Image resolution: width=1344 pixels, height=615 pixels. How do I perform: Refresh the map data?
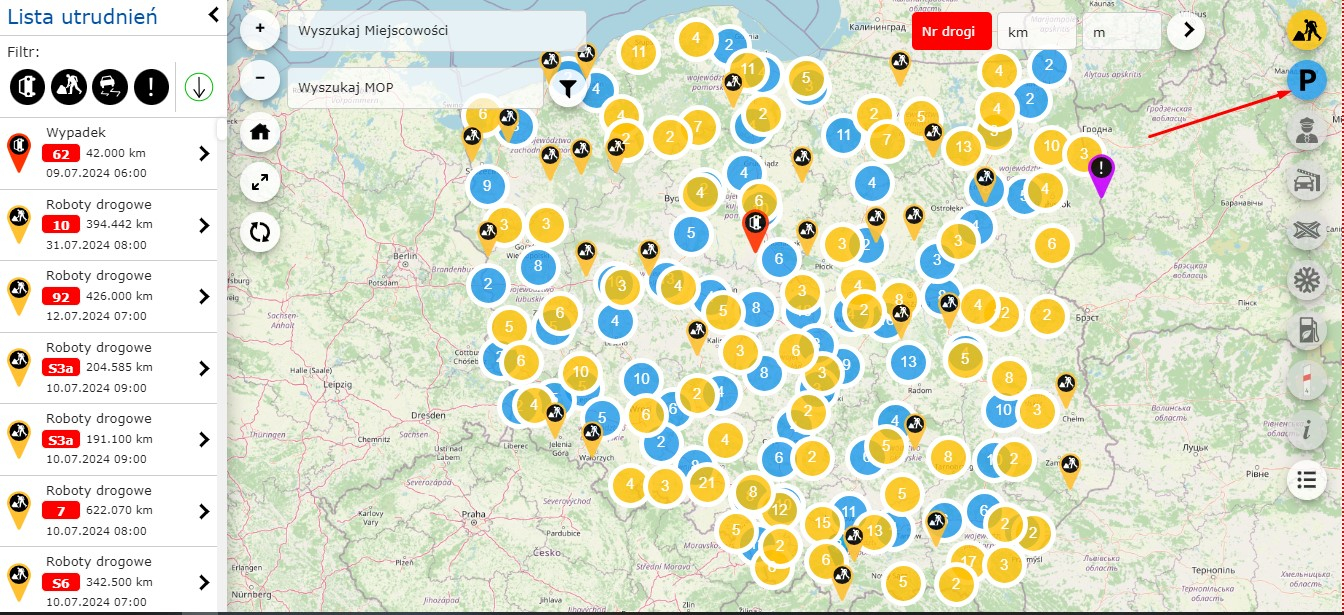260,232
